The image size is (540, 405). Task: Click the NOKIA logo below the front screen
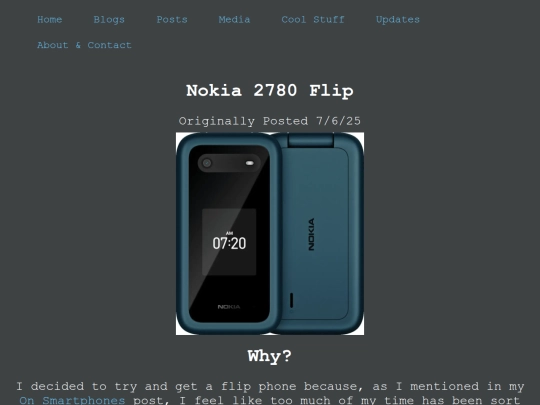[x=229, y=307]
